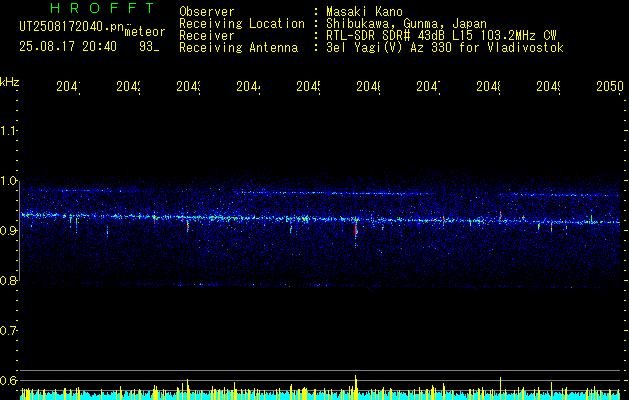Image resolution: width=629 pixels, height=400 pixels.
Task: Click the 1.1 frequency axis label
Action: click(9, 131)
